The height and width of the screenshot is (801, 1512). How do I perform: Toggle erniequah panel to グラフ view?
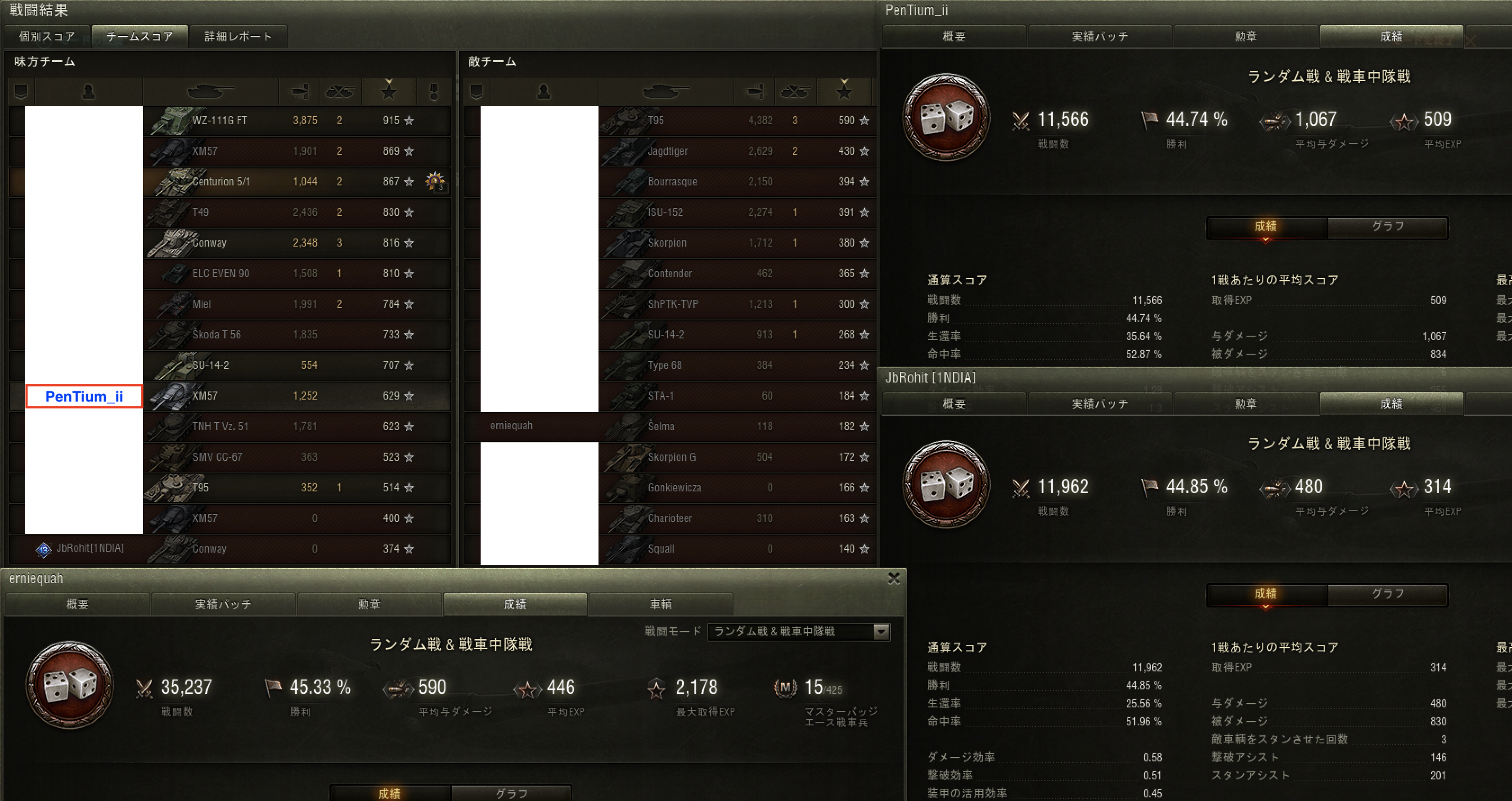(x=511, y=793)
